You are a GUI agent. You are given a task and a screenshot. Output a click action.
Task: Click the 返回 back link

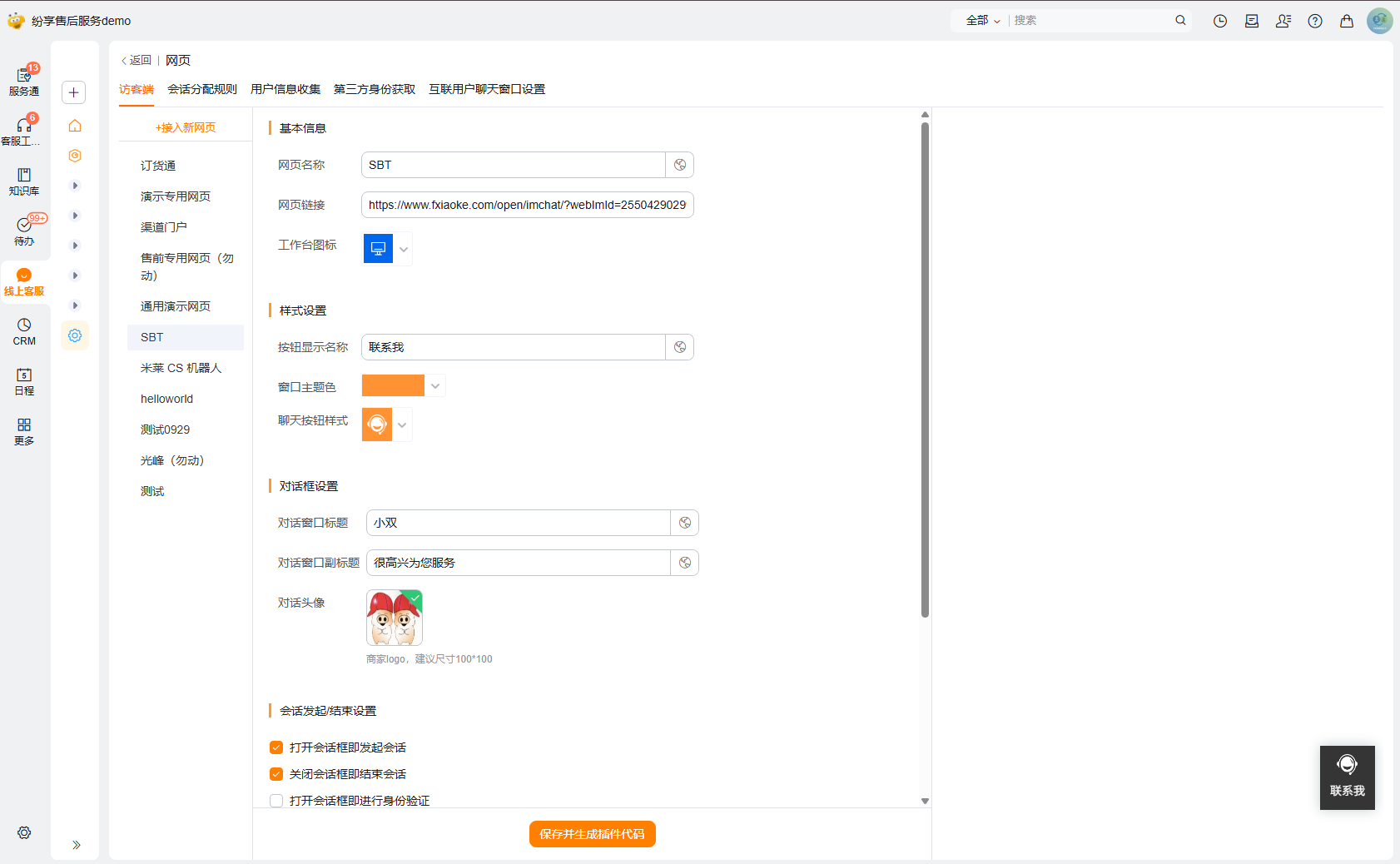click(137, 61)
